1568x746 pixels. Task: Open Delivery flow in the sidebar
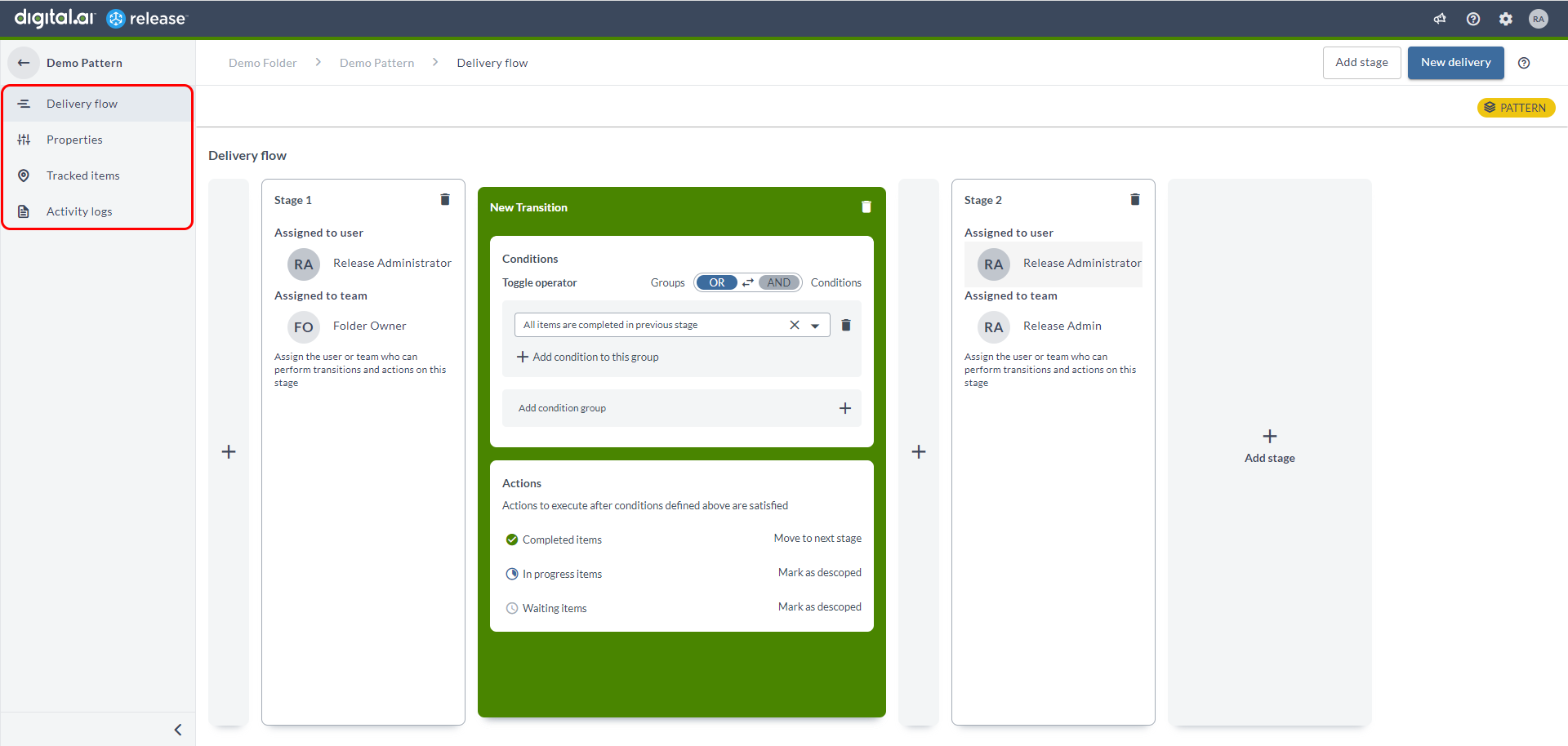point(98,104)
